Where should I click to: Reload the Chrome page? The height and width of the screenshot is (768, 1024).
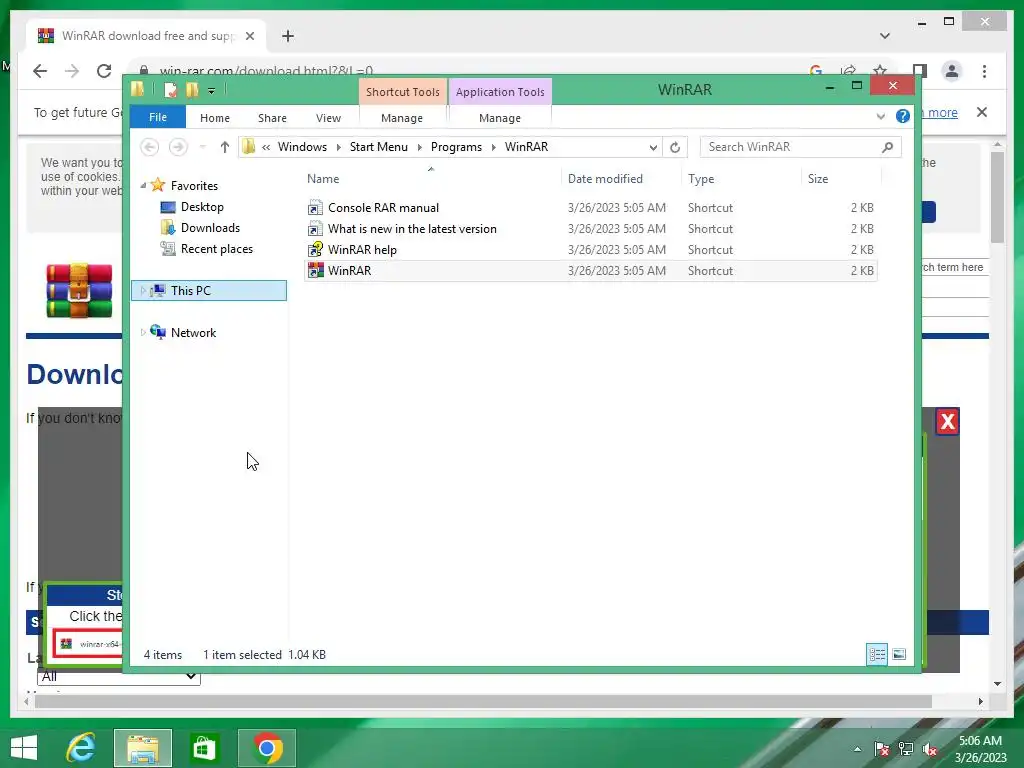tap(104, 71)
